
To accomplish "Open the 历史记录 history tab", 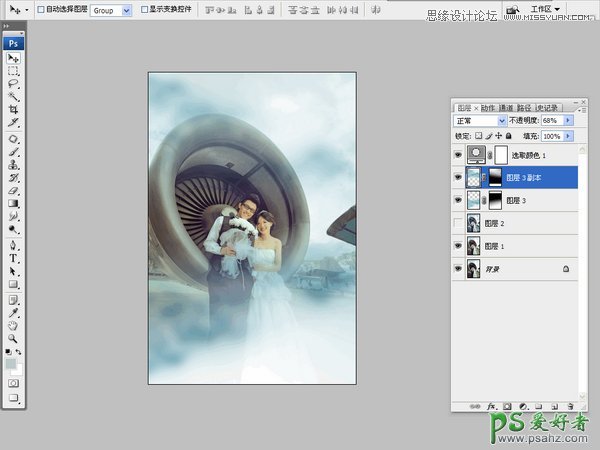I will coord(547,107).
